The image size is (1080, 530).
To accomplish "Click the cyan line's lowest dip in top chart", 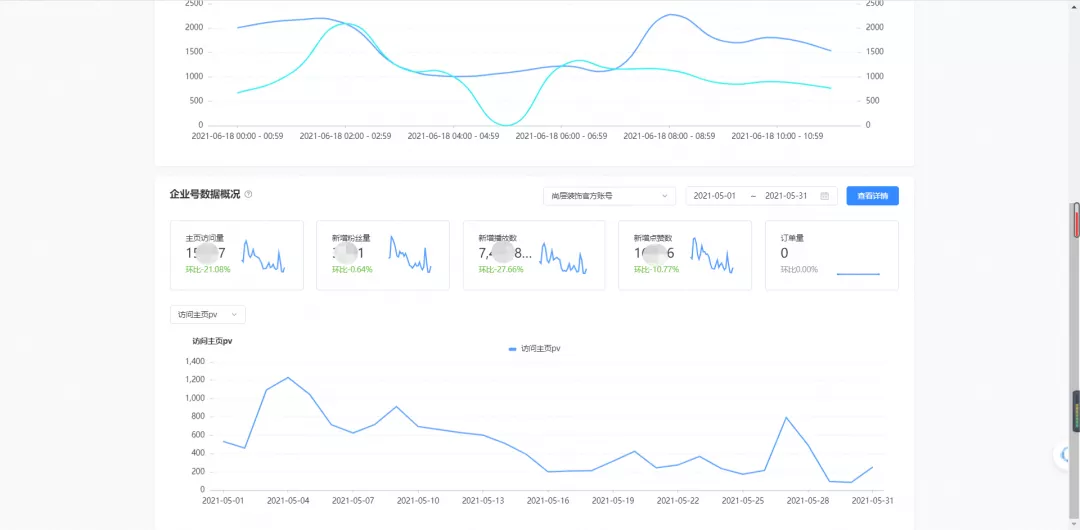I will tap(507, 125).
